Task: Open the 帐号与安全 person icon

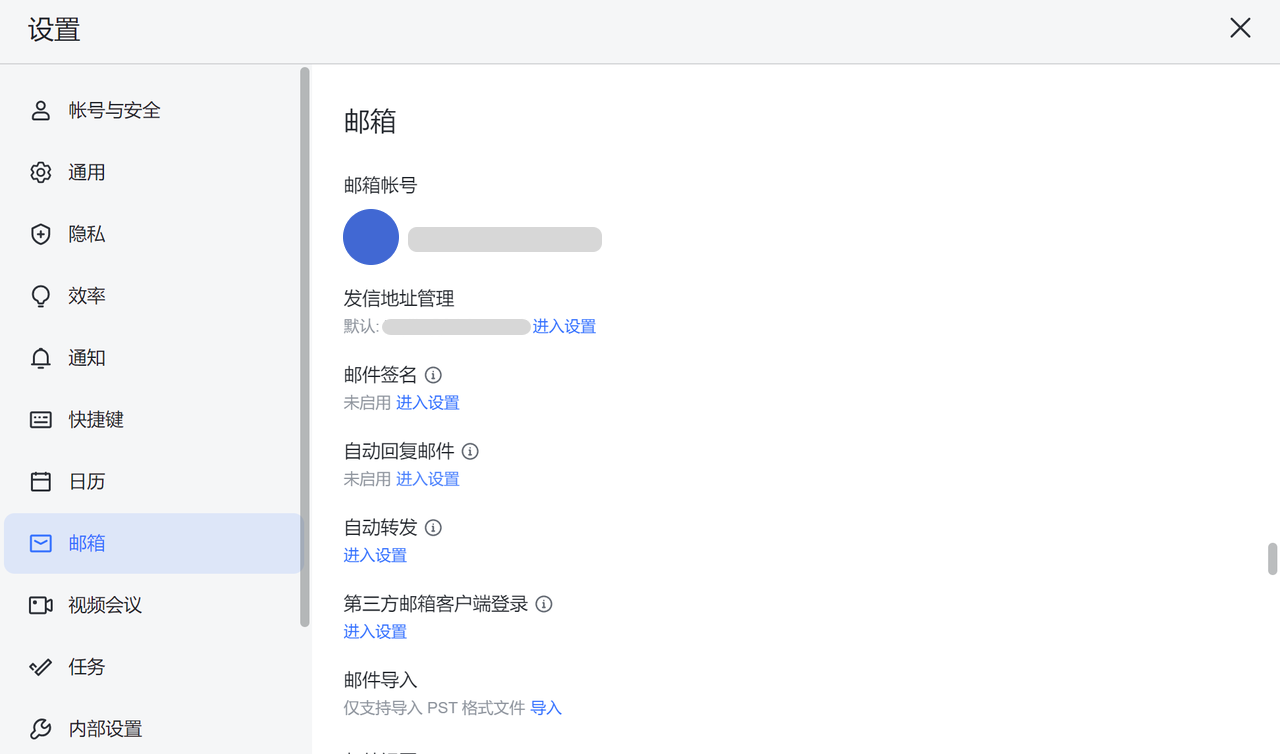Action: point(41,111)
